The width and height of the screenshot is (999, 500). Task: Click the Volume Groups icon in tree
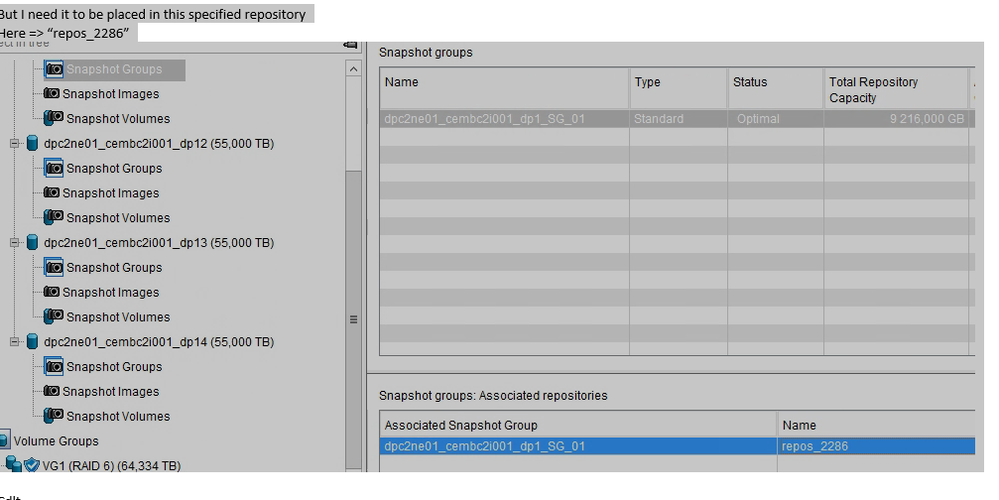pos(5,441)
